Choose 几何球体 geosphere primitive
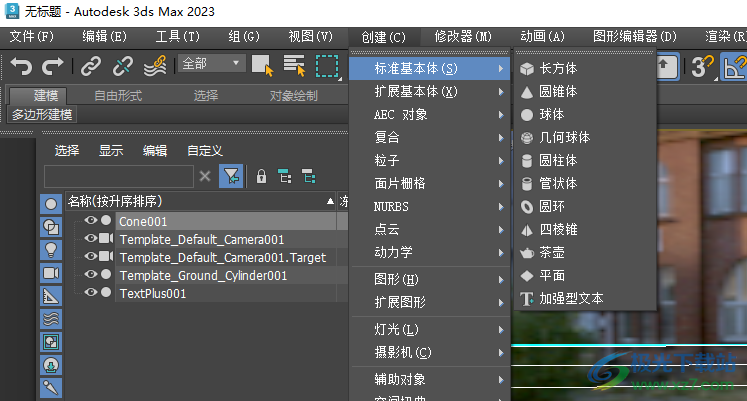The height and width of the screenshot is (401, 747). (585, 138)
